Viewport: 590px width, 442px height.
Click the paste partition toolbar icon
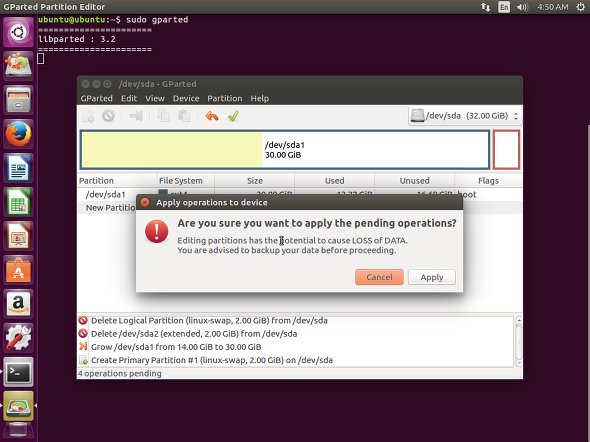(x=184, y=116)
